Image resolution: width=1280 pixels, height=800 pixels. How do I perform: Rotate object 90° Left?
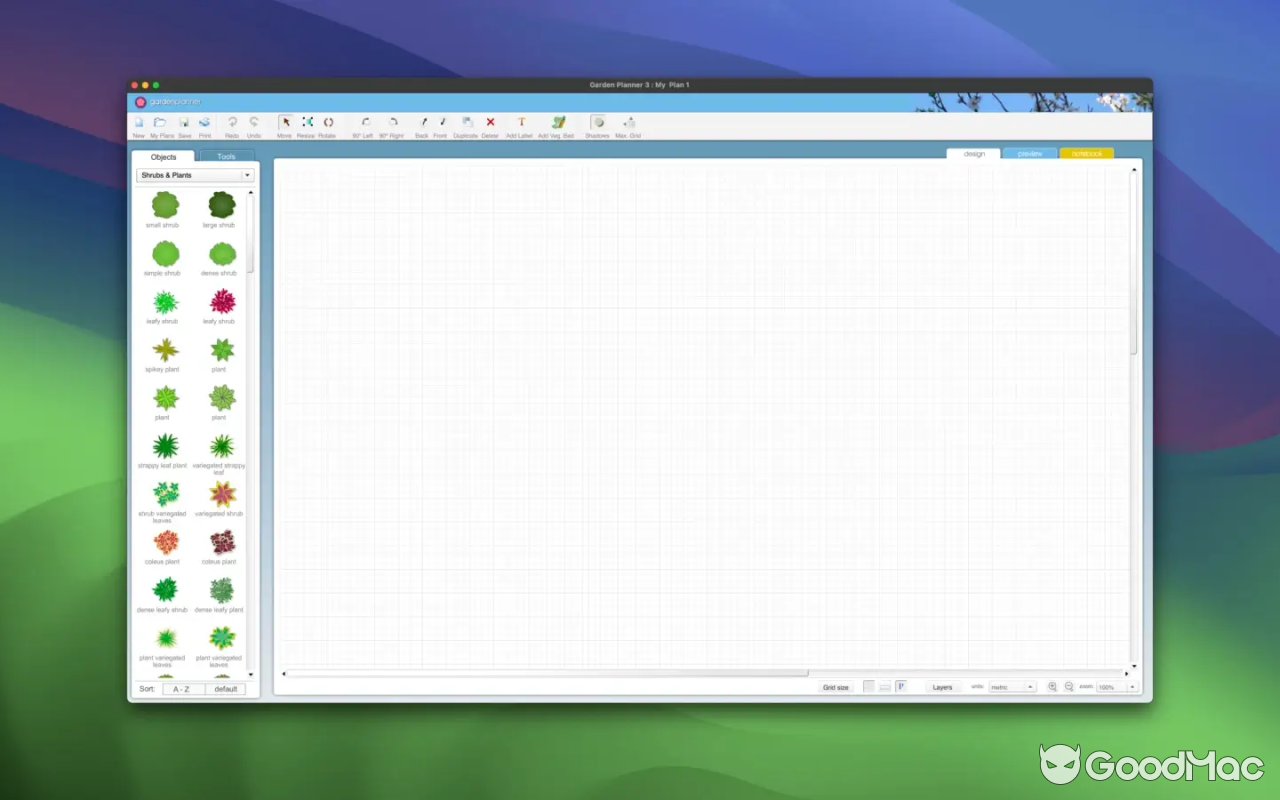click(364, 123)
